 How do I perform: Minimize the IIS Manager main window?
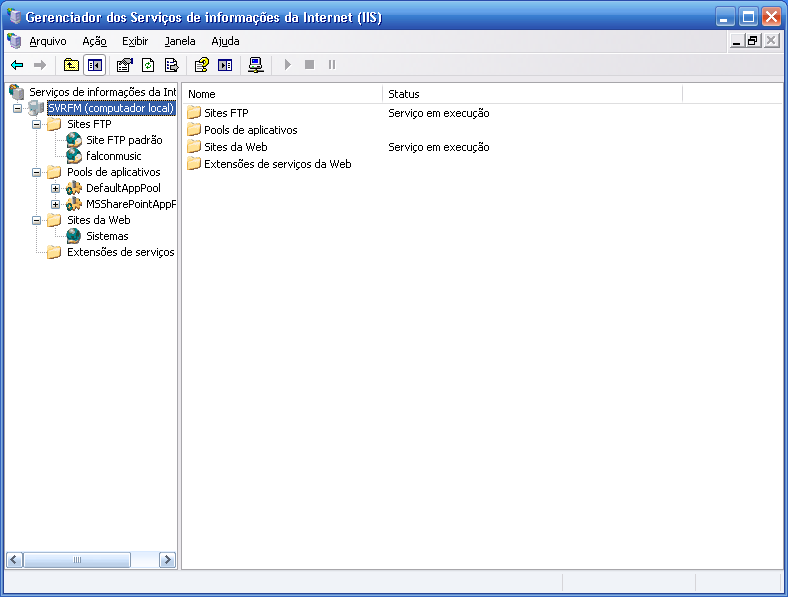click(725, 17)
